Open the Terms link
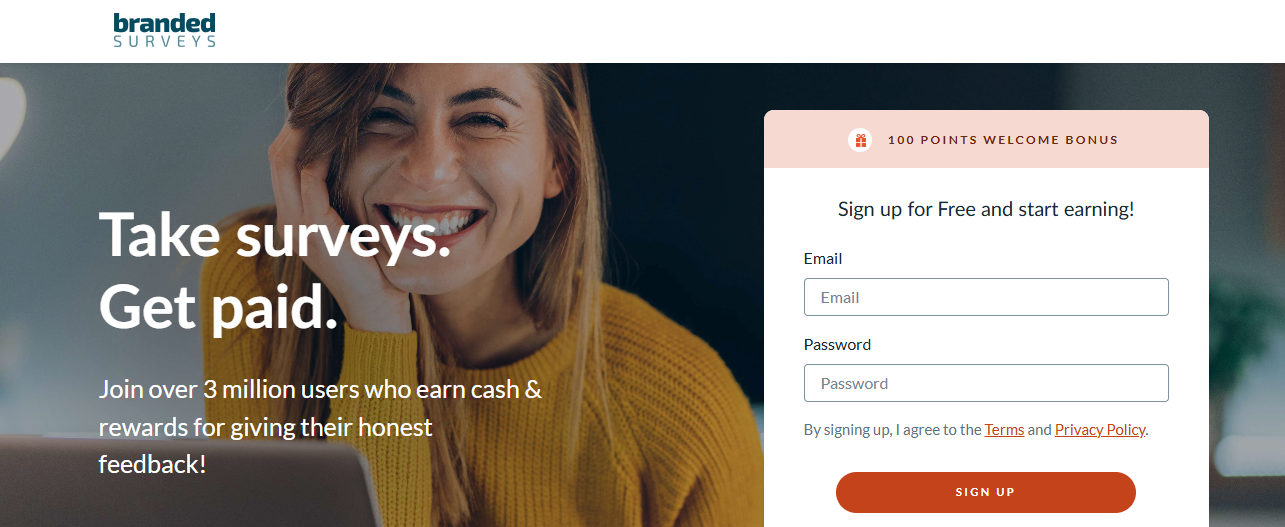 (x=1004, y=429)
